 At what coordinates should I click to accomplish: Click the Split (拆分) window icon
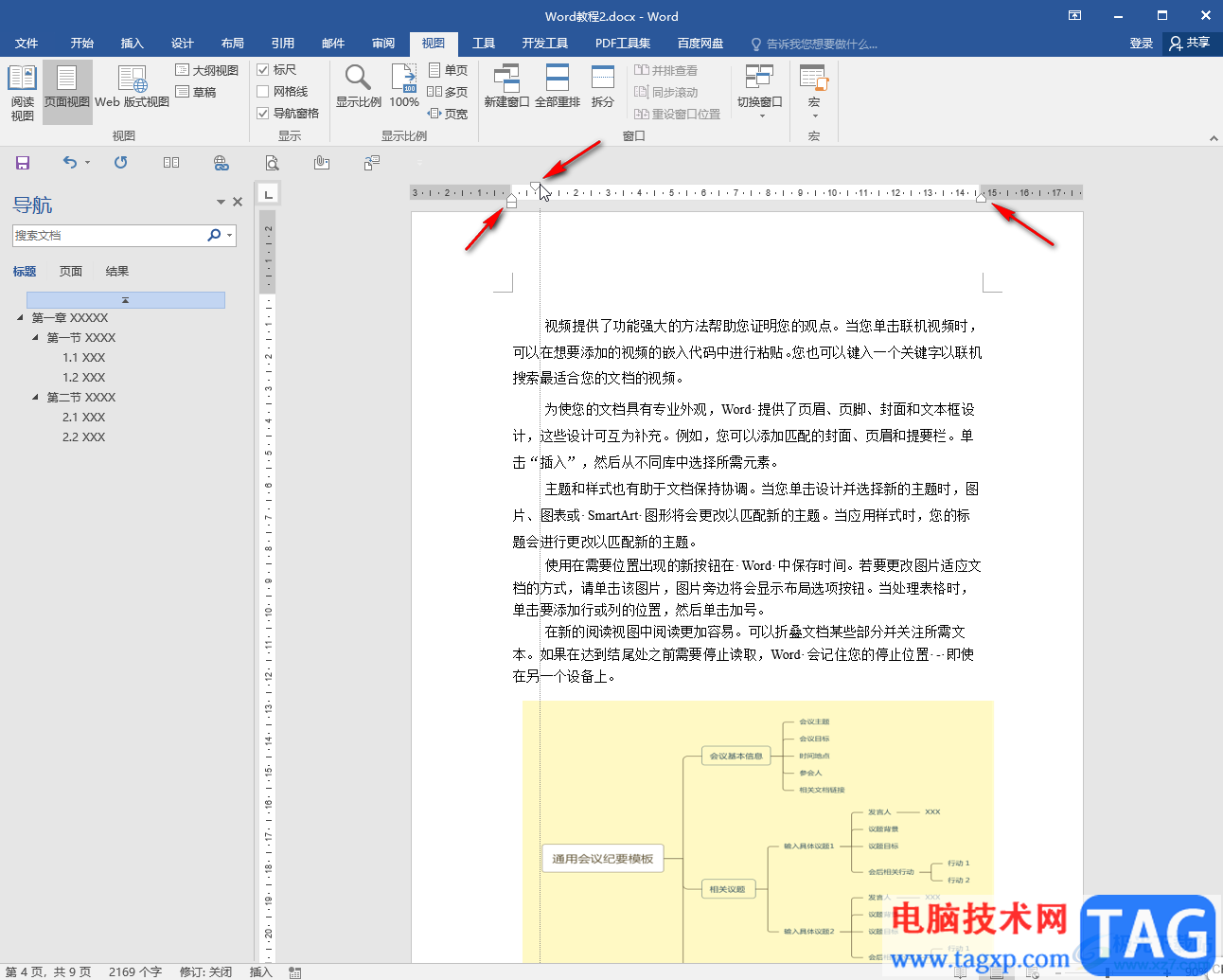point(603,87)
